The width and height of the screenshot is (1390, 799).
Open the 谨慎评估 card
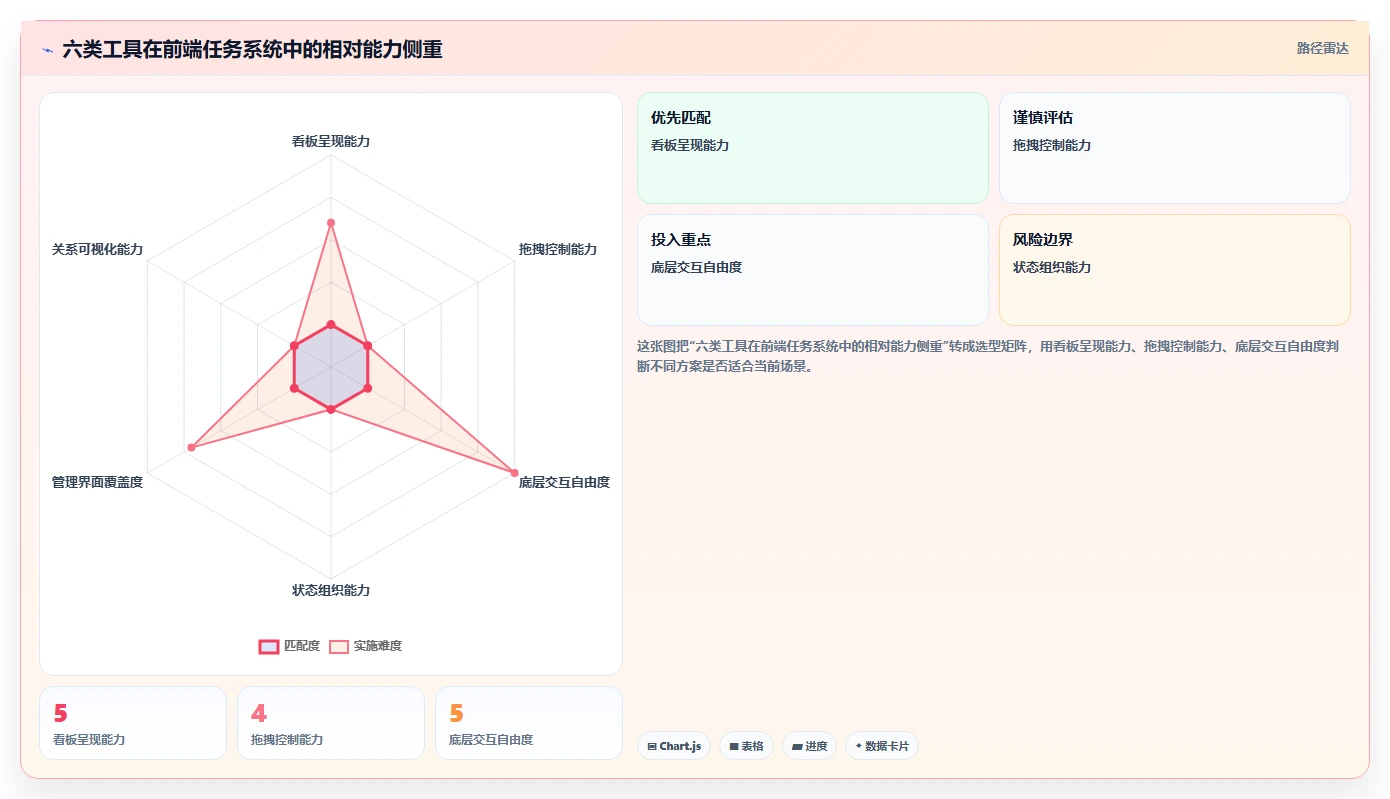pos(1175,148)
